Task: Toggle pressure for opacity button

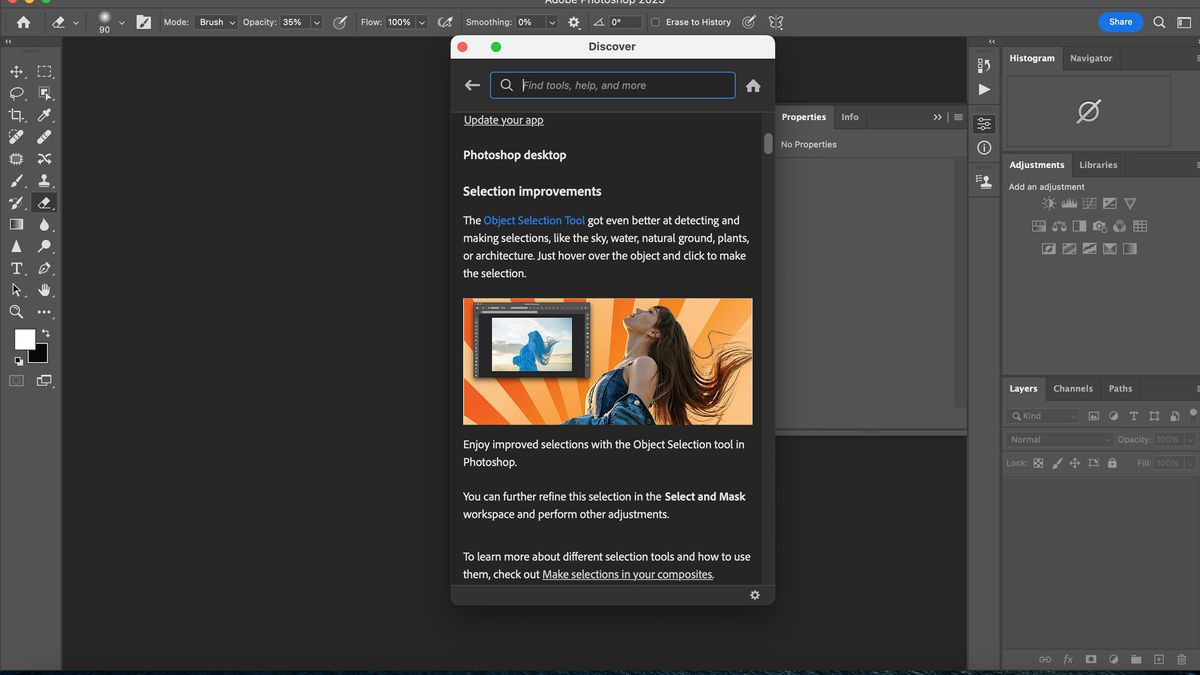Action: click(341, 22)
